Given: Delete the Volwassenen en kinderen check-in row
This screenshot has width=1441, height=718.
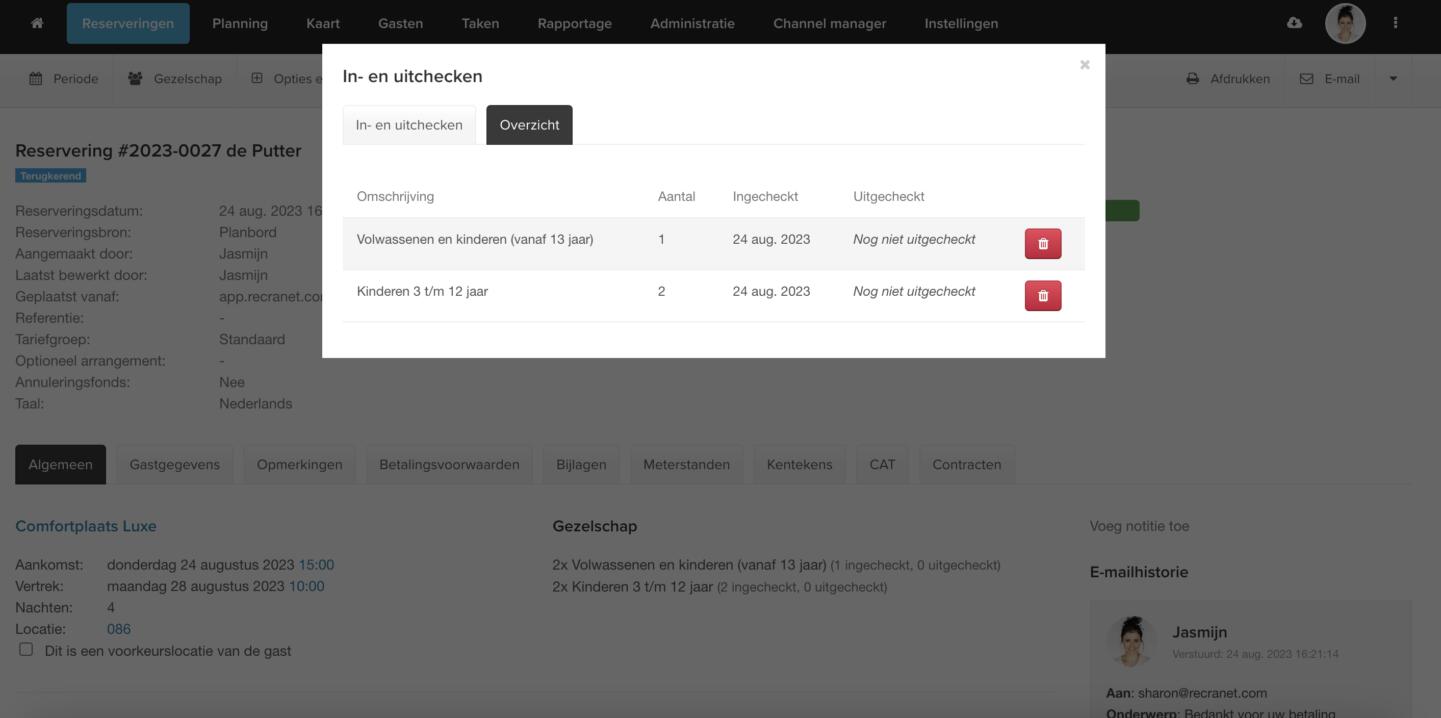Looking at the screenshot, I should tap(1042, 244).
